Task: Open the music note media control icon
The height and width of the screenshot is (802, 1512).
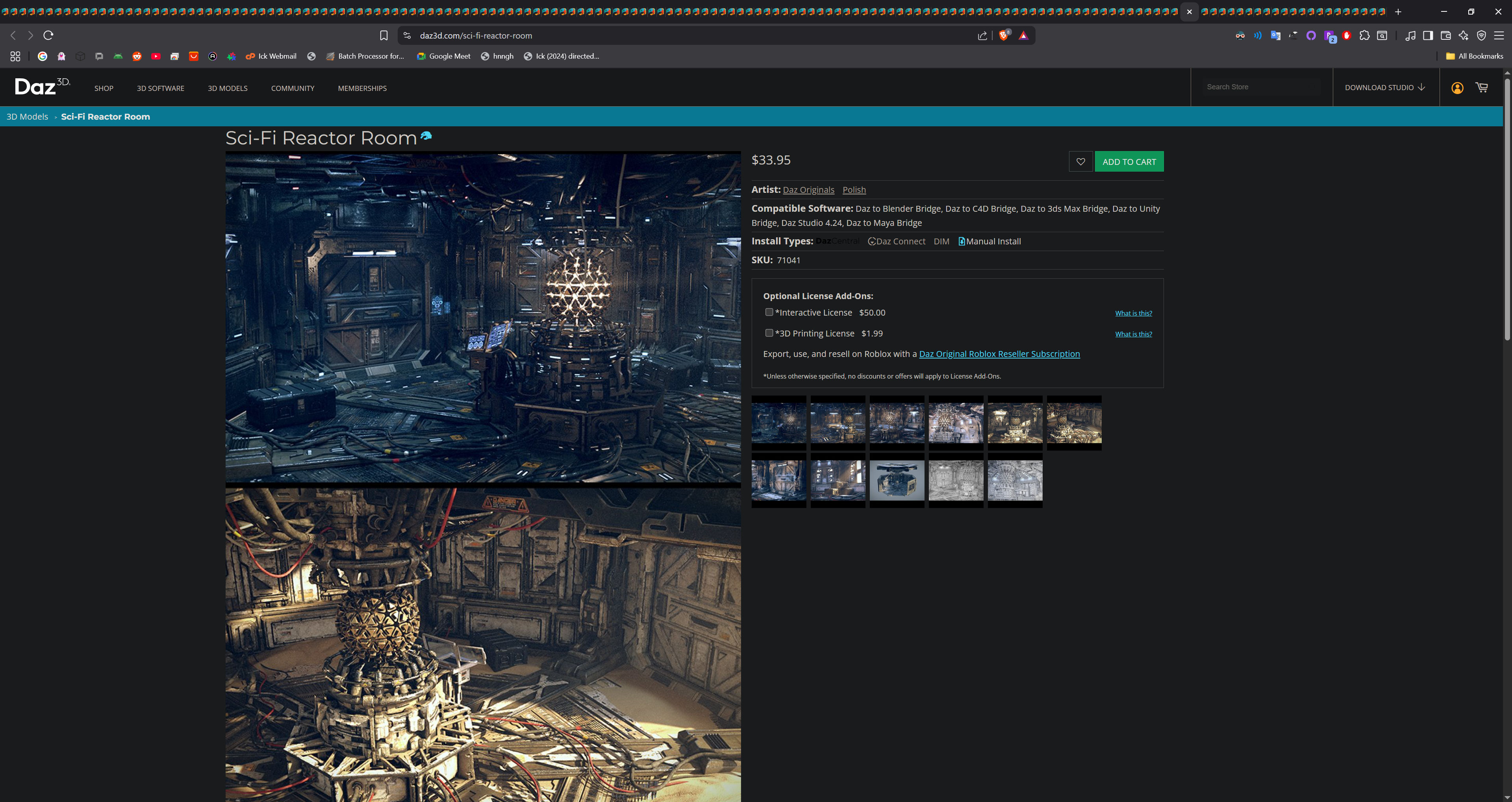Action: tap(1410, 35)
